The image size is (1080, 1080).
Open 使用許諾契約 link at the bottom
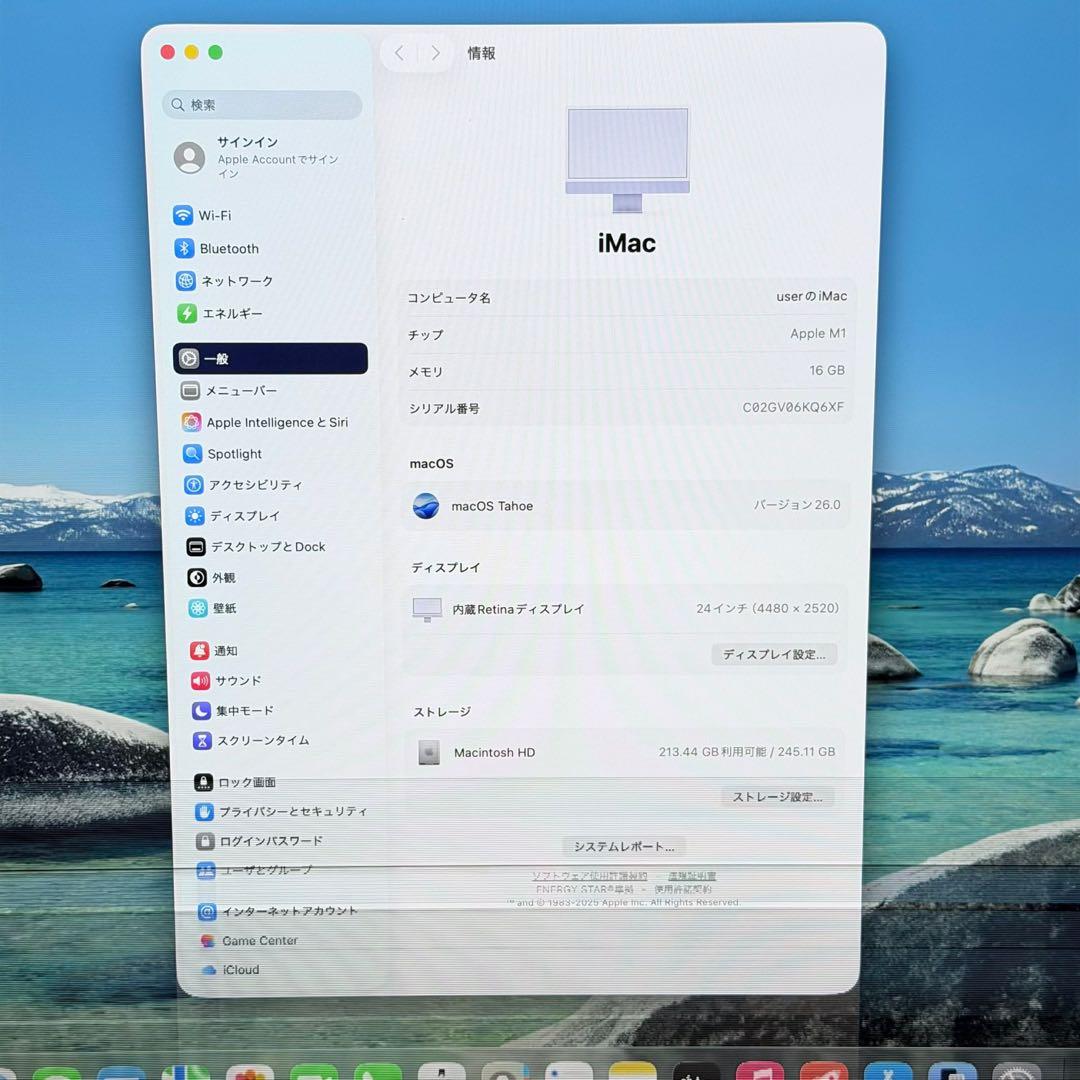tap(683, 889)
